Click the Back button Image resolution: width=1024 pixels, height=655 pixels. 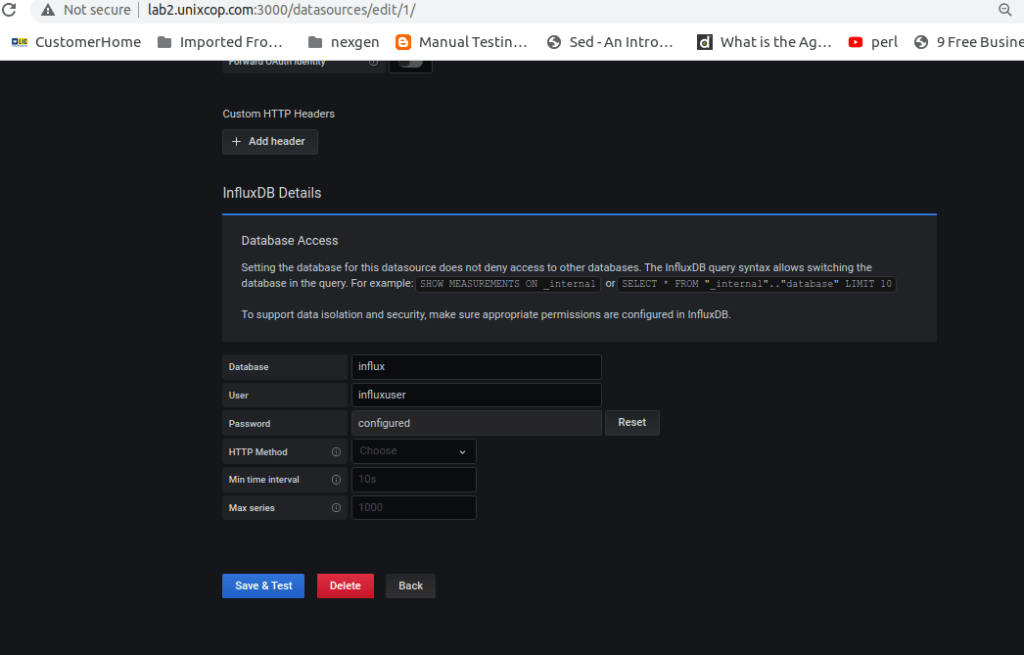tap(411, 586)
